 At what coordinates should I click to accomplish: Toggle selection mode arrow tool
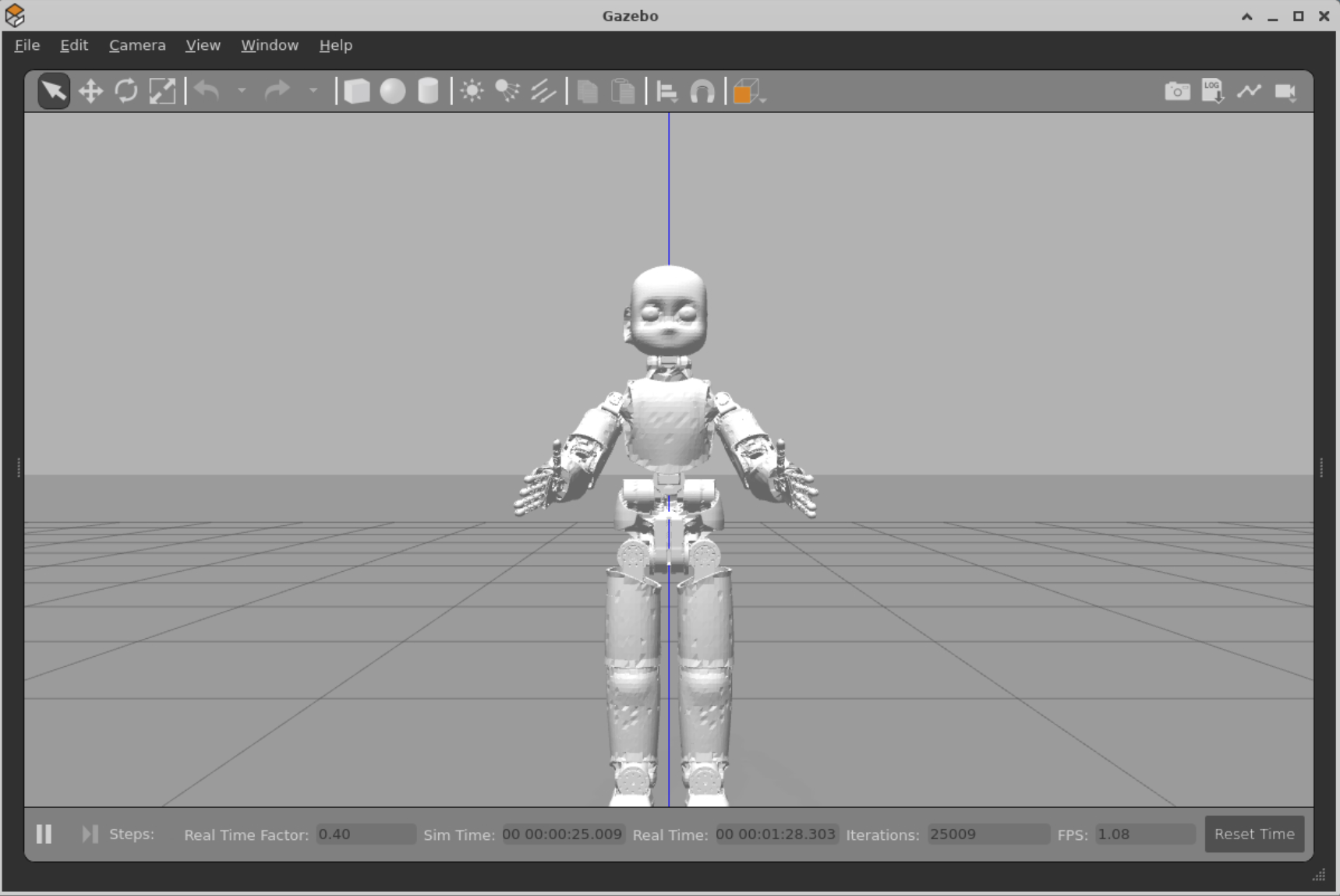[x=54, y=91]
